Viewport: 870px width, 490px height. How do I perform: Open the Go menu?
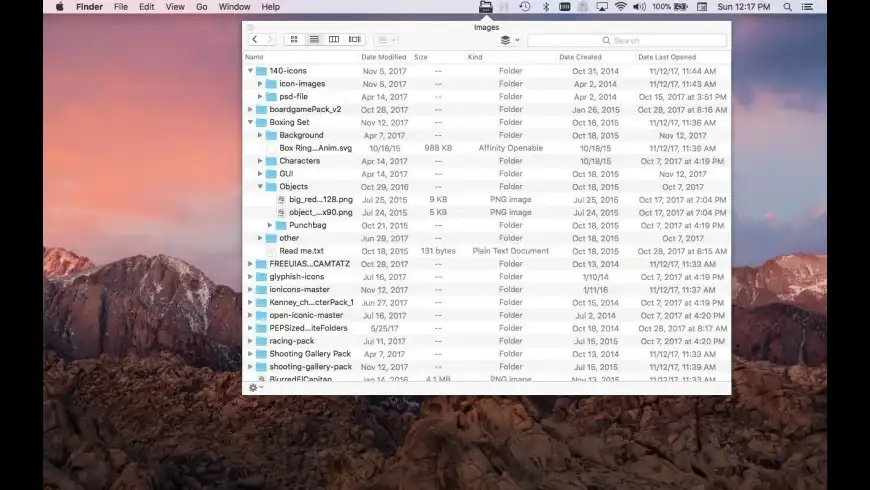coord(201,7)
